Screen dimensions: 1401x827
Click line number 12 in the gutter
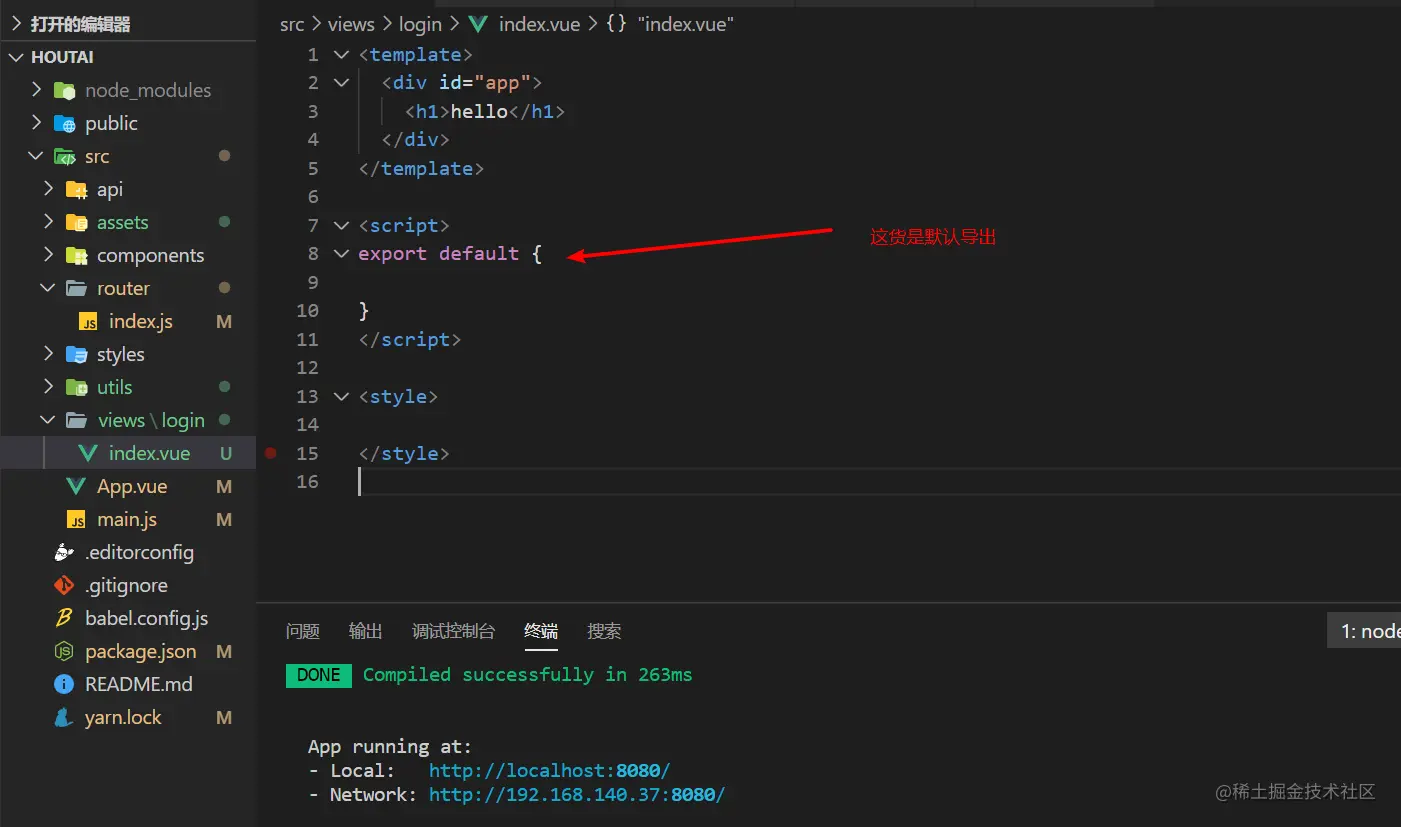point(307,368)
